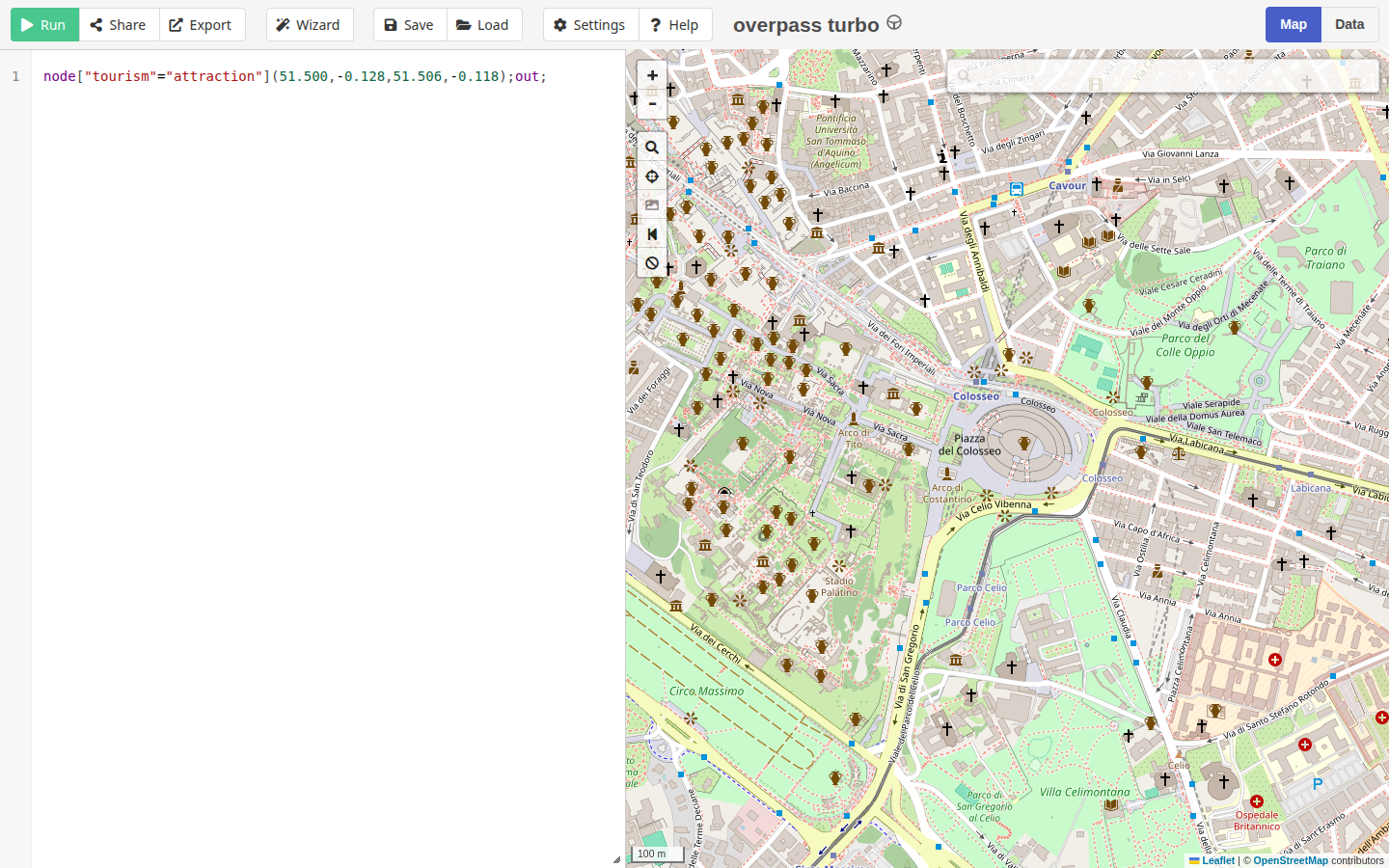
Task: Click the "overpass turbo" title text
Action: [806, 25]
